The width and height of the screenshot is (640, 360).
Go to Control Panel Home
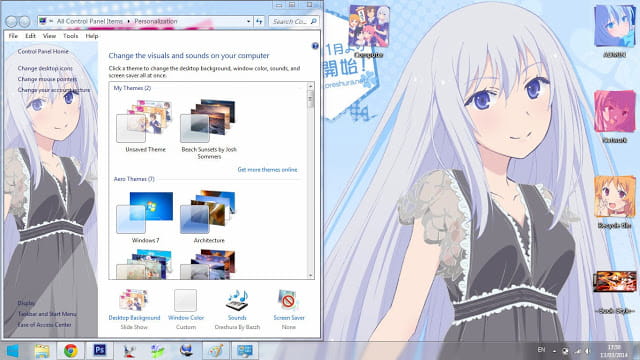(43, 51)
